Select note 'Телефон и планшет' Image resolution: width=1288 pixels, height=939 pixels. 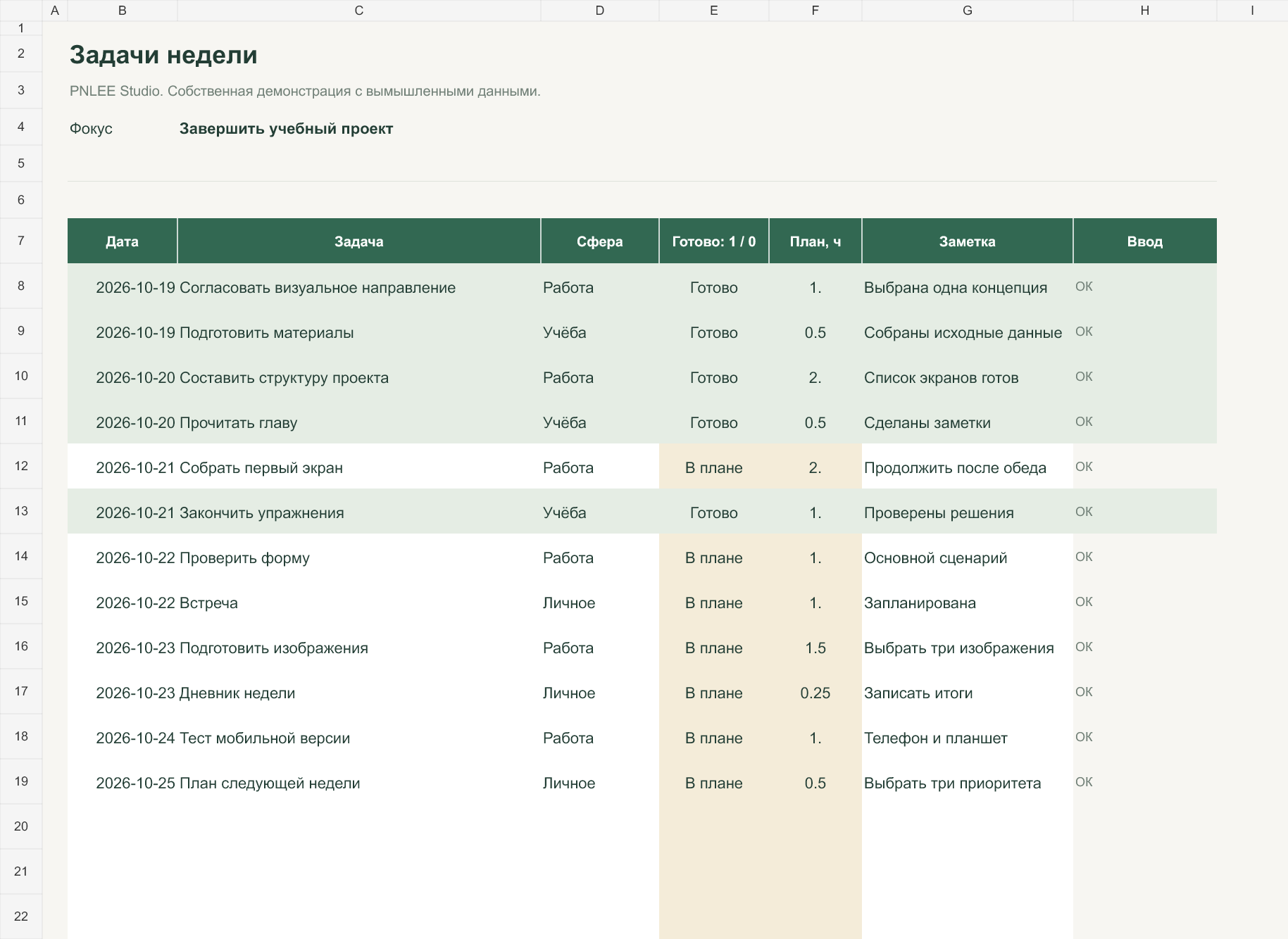click(x=967, y=738)
